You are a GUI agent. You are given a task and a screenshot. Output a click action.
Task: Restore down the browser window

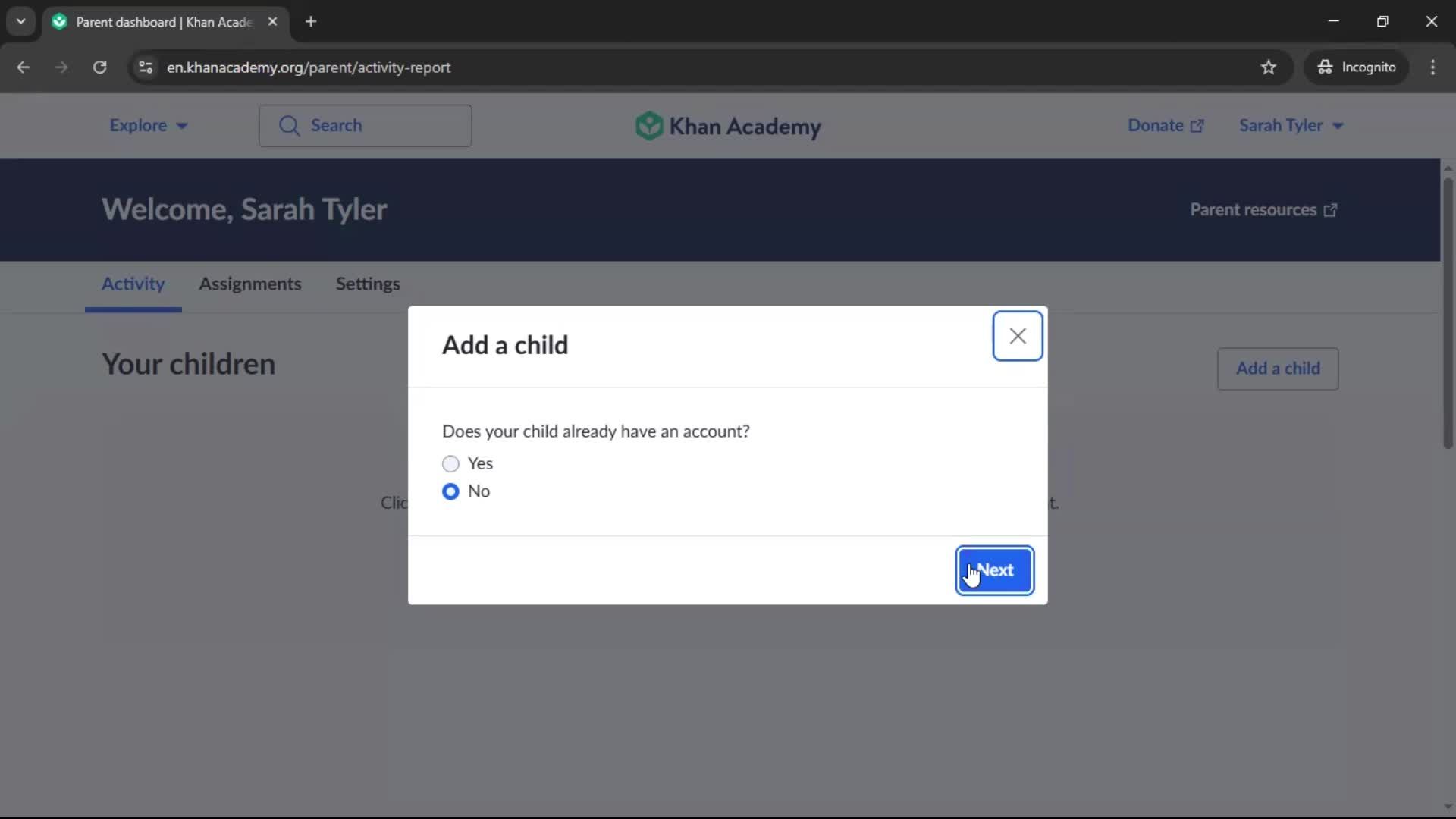click(x=1382, y=22)
